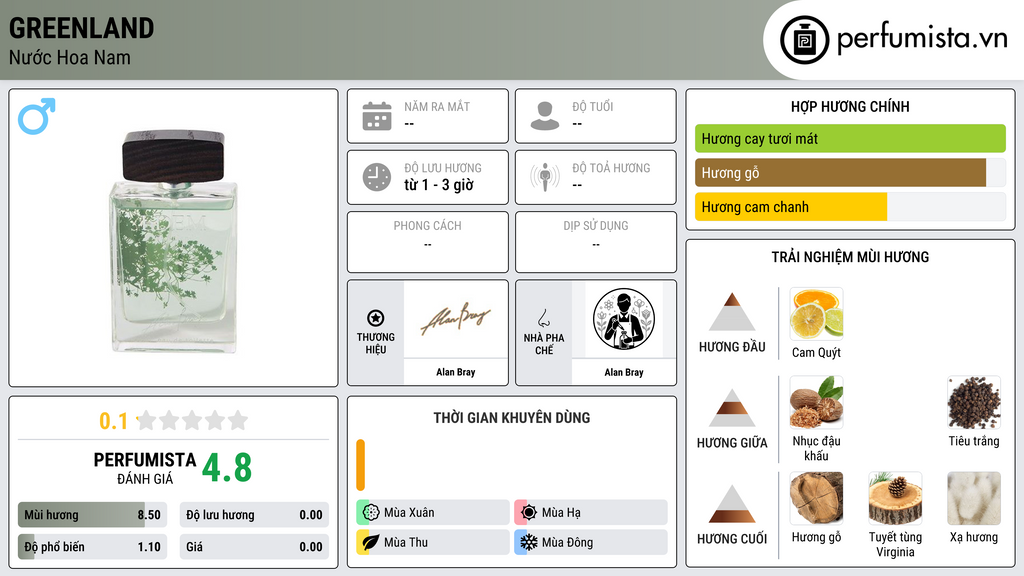This screenshot has height=576, width=1024.
Task: Click the Mùi hương 8.50 rating bar
Action: point(93,515)
